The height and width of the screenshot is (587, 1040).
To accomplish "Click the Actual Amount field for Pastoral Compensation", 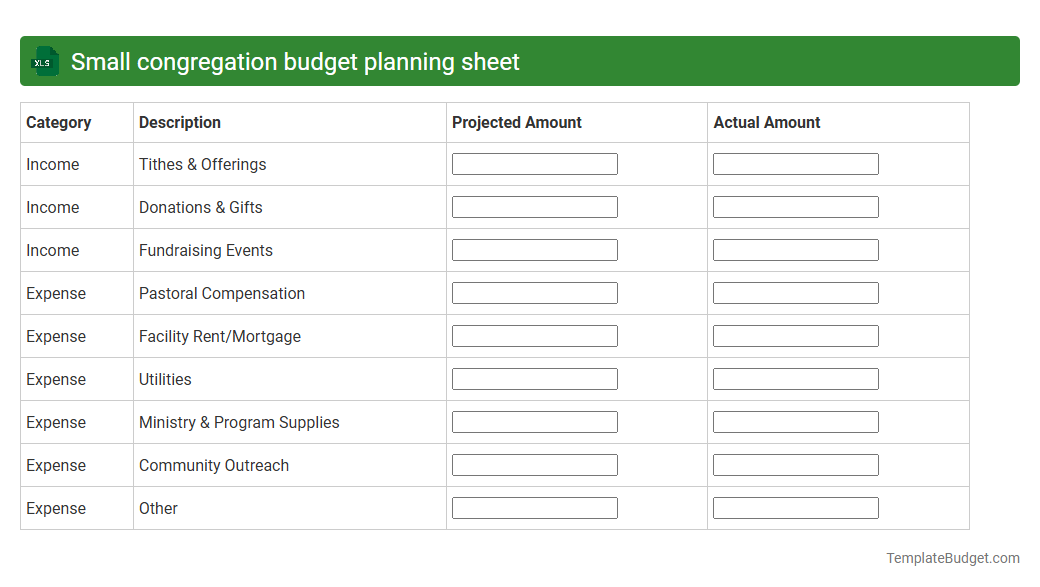I will point(795,292).
